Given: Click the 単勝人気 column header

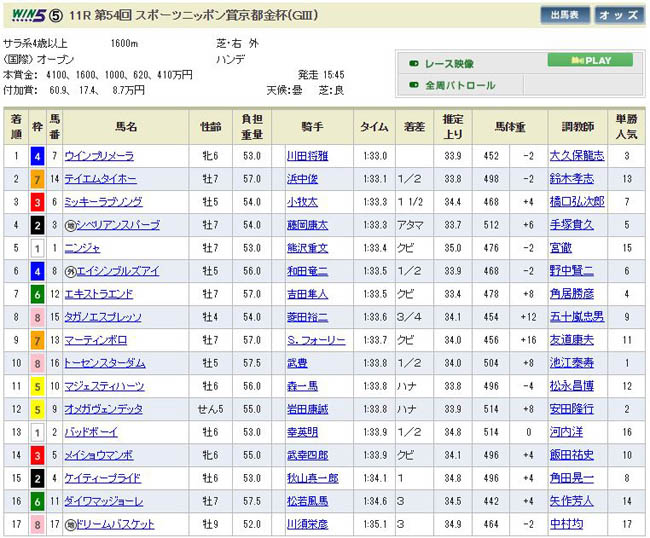Looking at the screenshot, I should [626, 126].
